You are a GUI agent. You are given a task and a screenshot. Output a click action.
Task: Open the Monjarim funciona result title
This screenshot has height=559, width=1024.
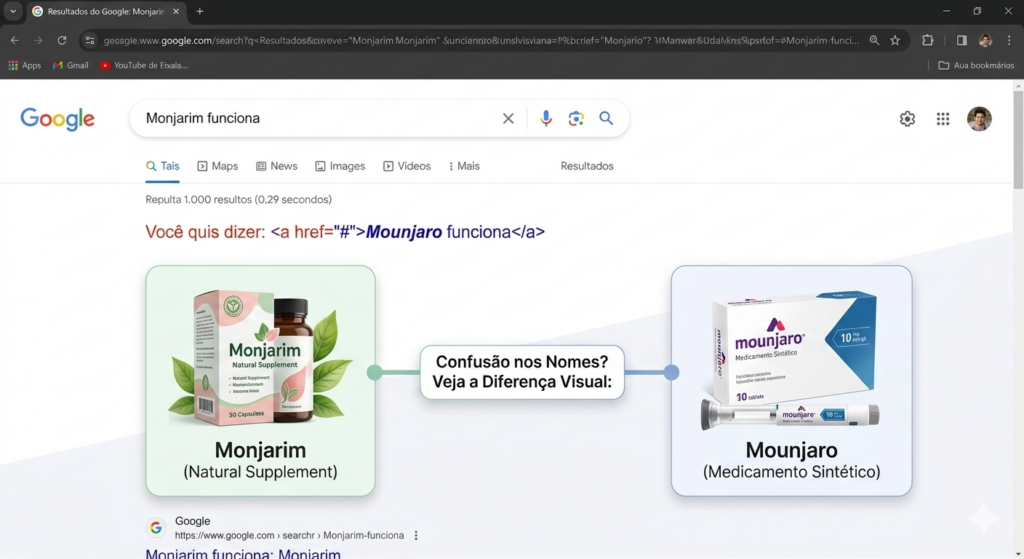click(x=243, y=553)
